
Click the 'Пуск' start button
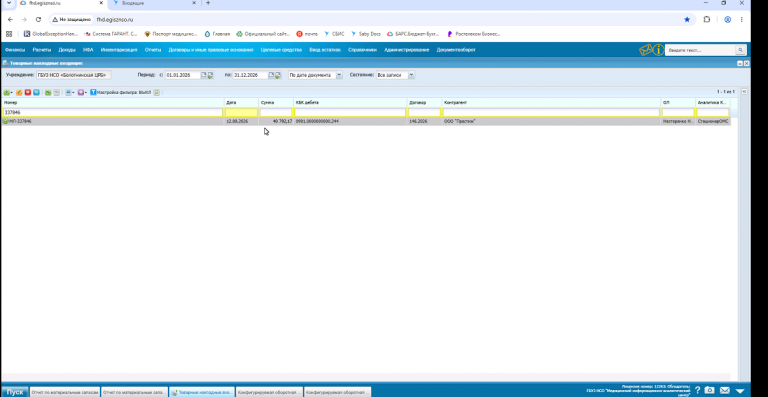[15, 392]
